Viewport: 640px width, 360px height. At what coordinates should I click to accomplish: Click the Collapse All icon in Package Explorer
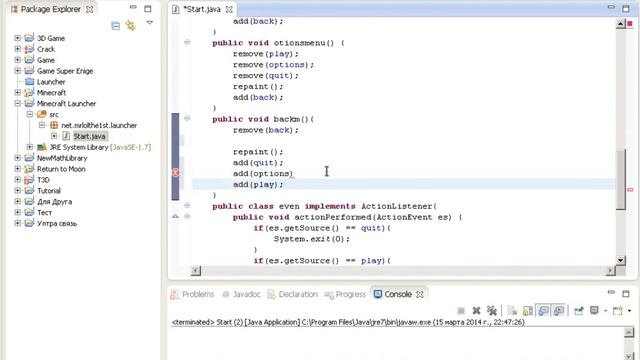coord(116,26)
